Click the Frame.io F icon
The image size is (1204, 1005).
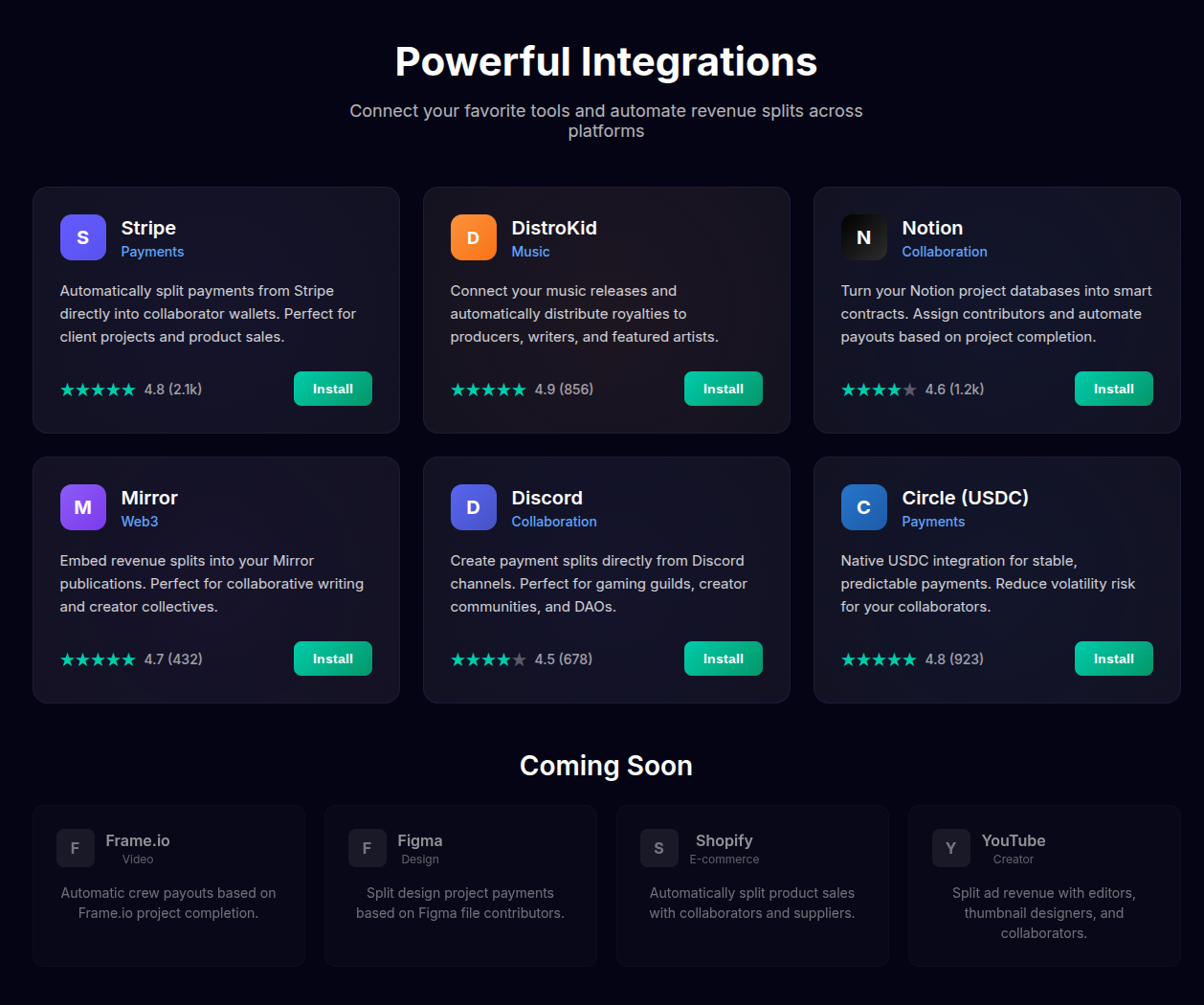[x=76, y=848]
